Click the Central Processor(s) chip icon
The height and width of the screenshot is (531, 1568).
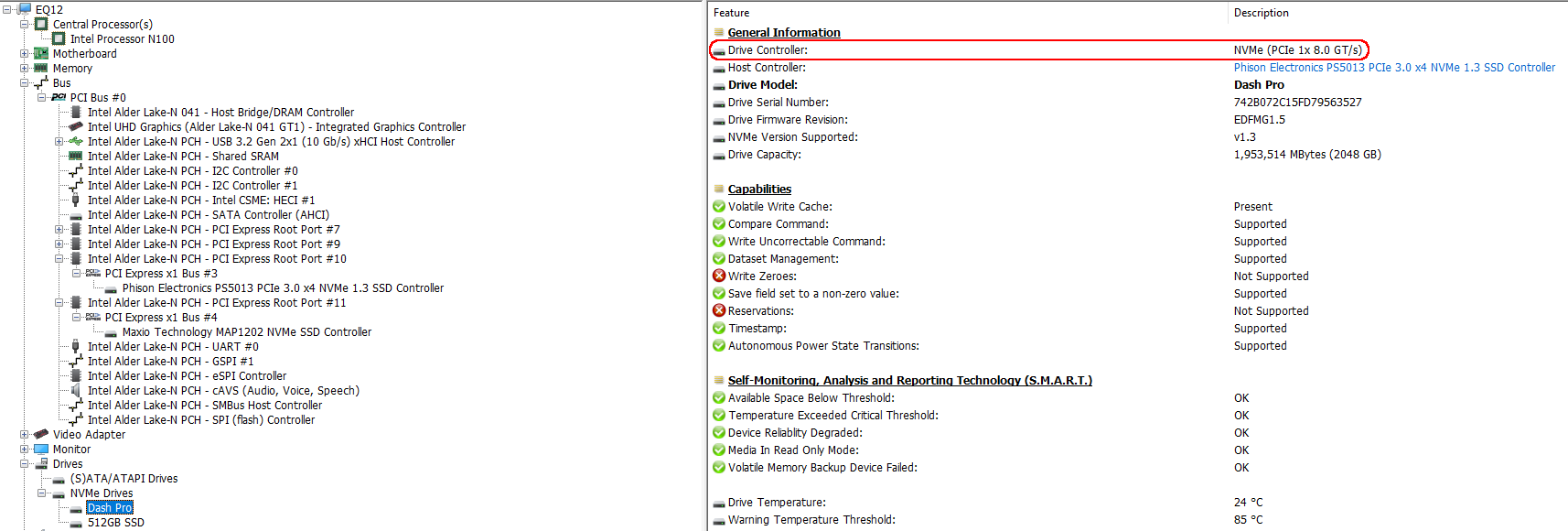[x=41, y=24]
